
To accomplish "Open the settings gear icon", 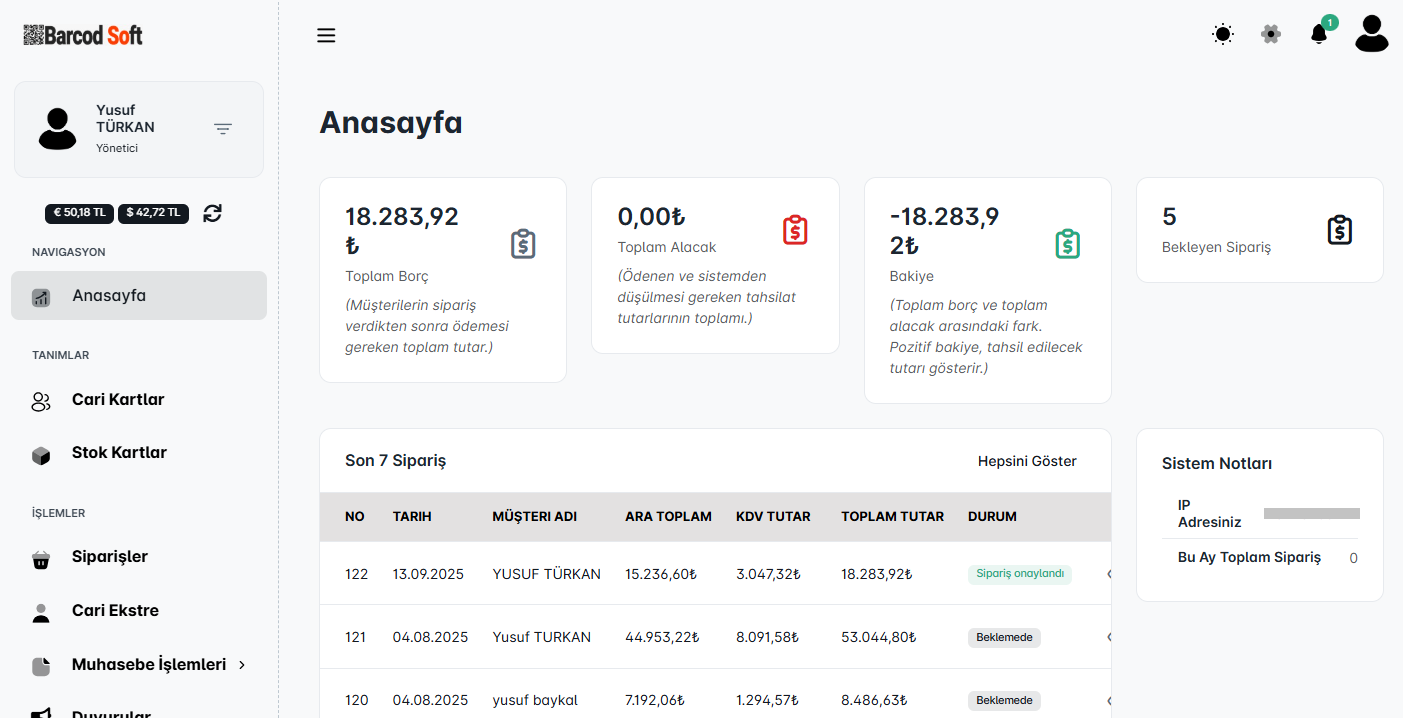I will (1271, 35).
